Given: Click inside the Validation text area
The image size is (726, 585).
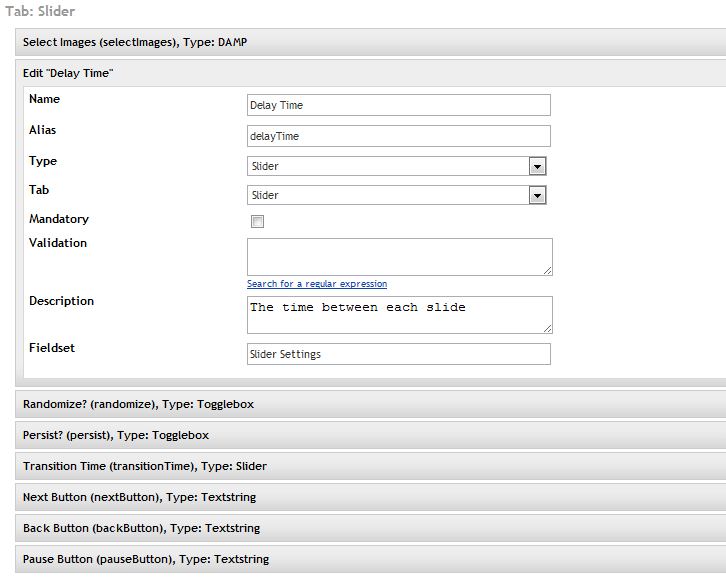Looking at the screenshot, I should [400, 257].
